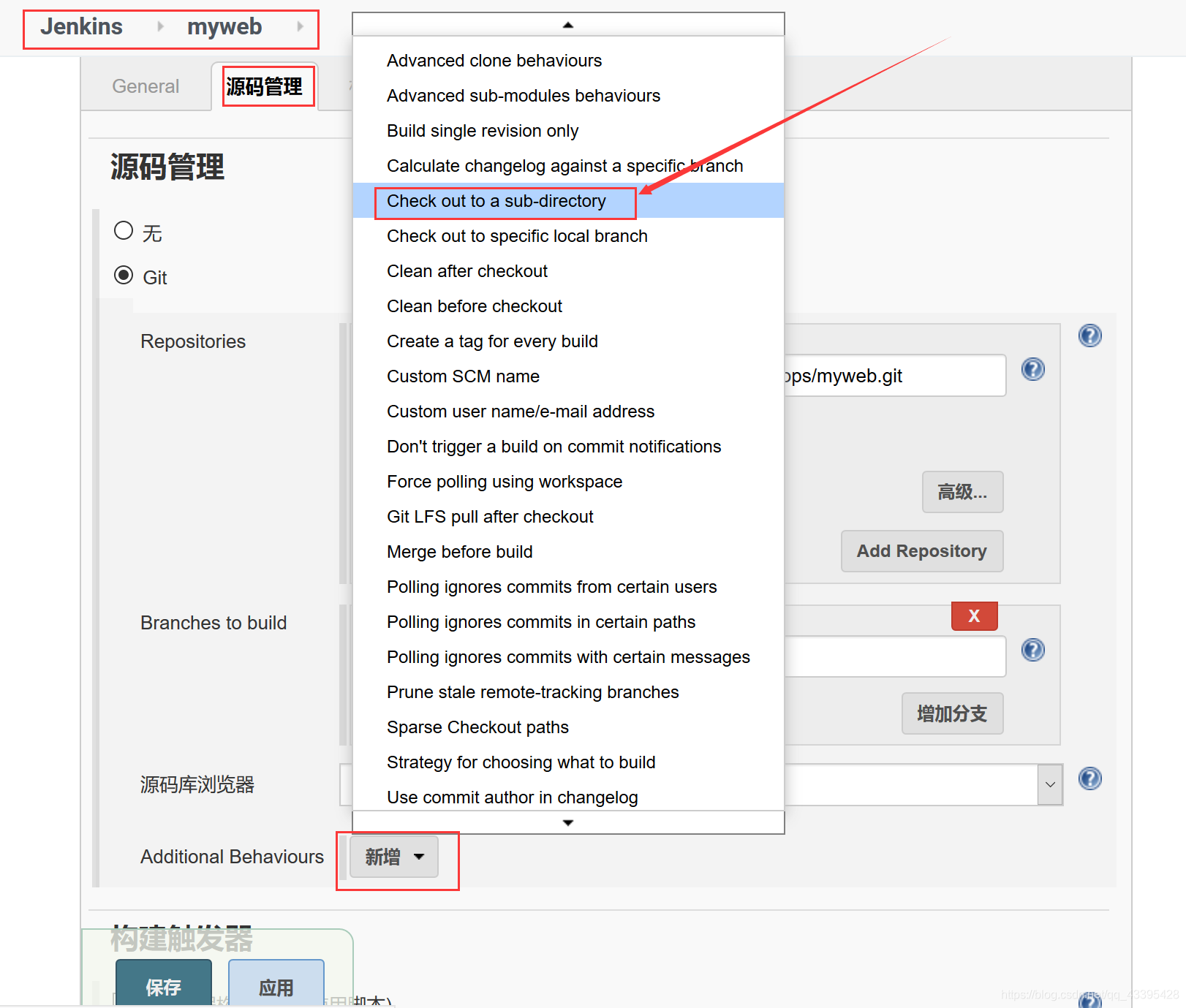Open help icon beside branch specifier field

click(x=1032, y=650)
